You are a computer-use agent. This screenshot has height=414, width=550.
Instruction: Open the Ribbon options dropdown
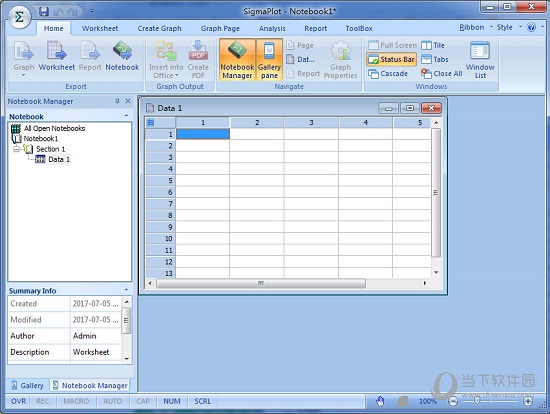click(476, 27)
